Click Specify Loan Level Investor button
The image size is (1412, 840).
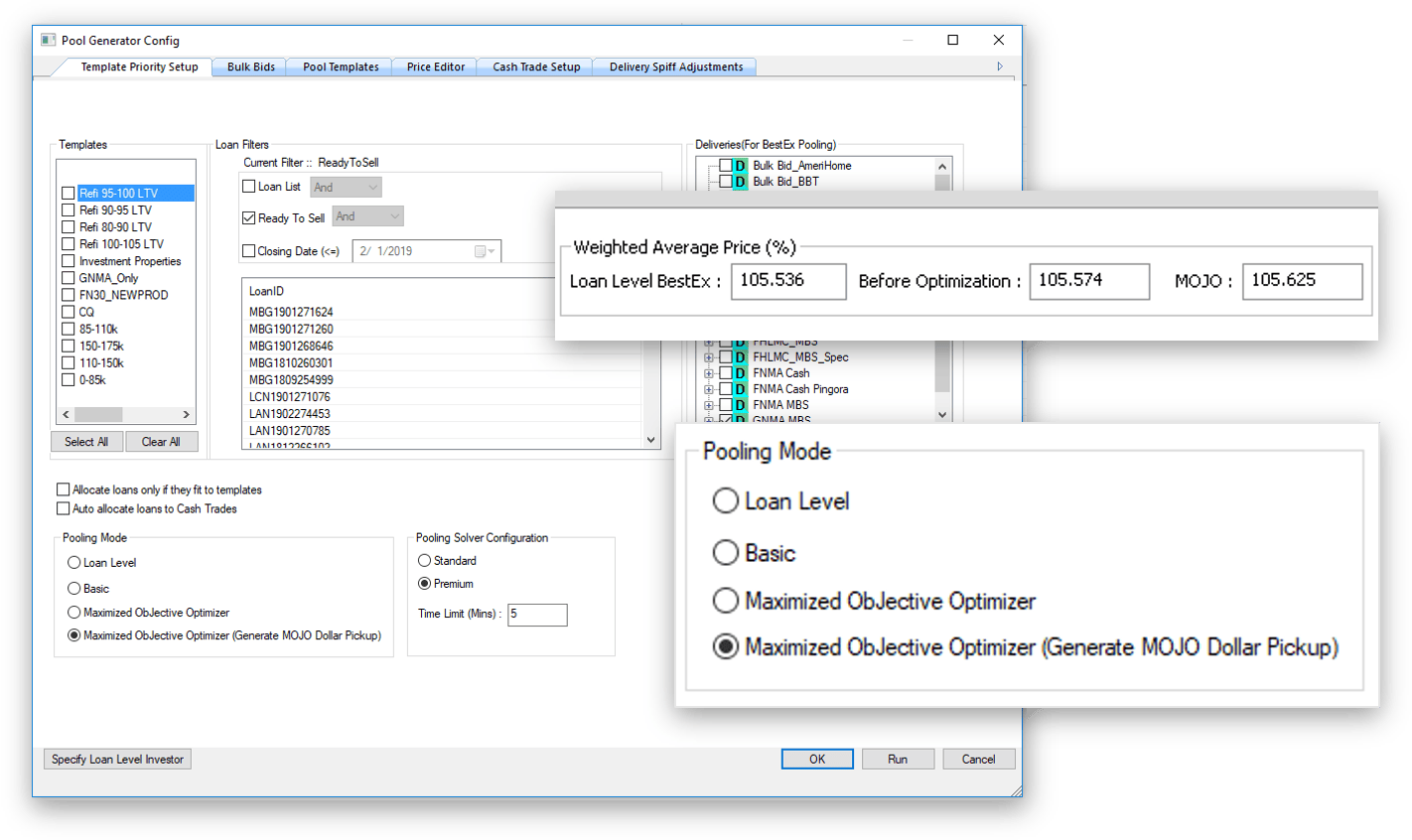click(x=117, y=760)
